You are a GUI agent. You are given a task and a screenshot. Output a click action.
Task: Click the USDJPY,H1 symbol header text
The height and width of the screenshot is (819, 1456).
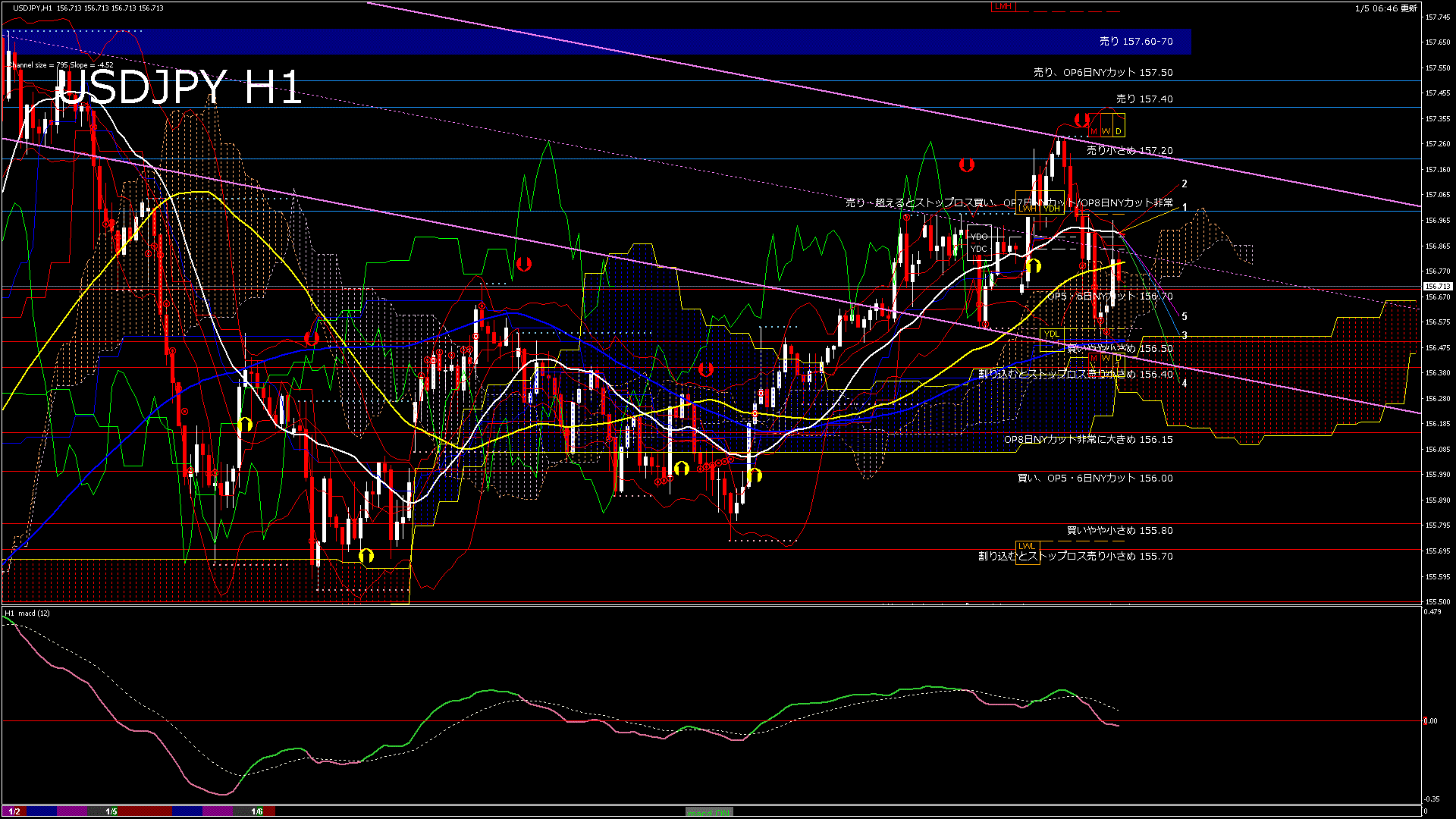click(x=33, y=8)
